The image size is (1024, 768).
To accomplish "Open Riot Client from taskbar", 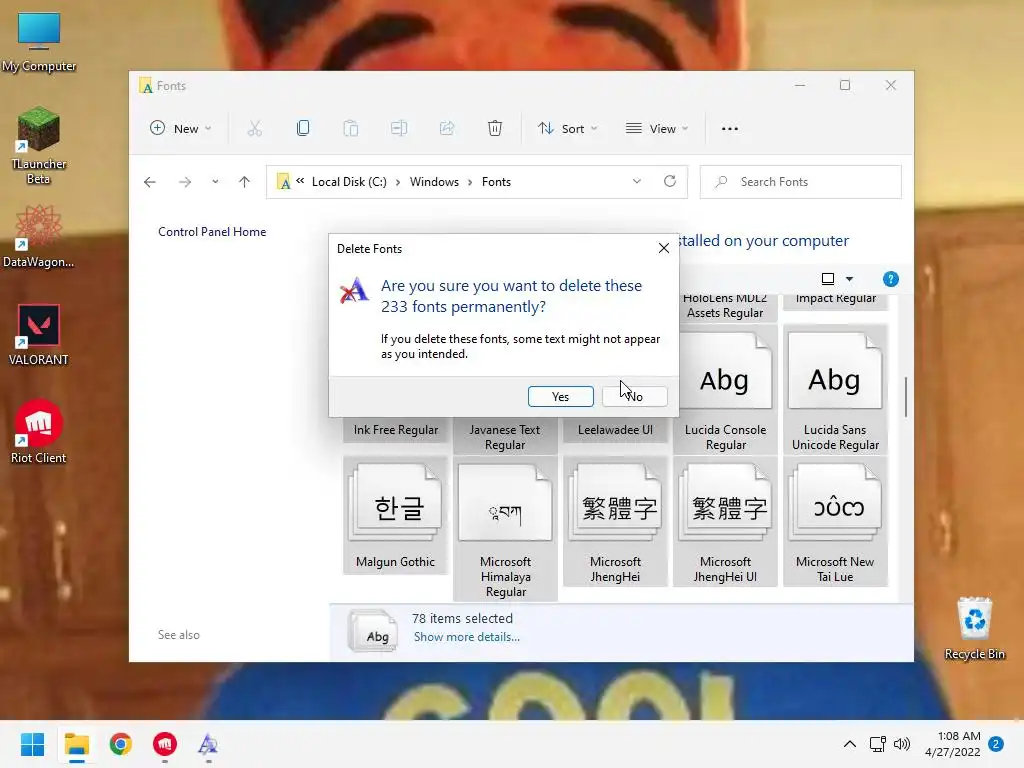I will click(x=165, y=744).
